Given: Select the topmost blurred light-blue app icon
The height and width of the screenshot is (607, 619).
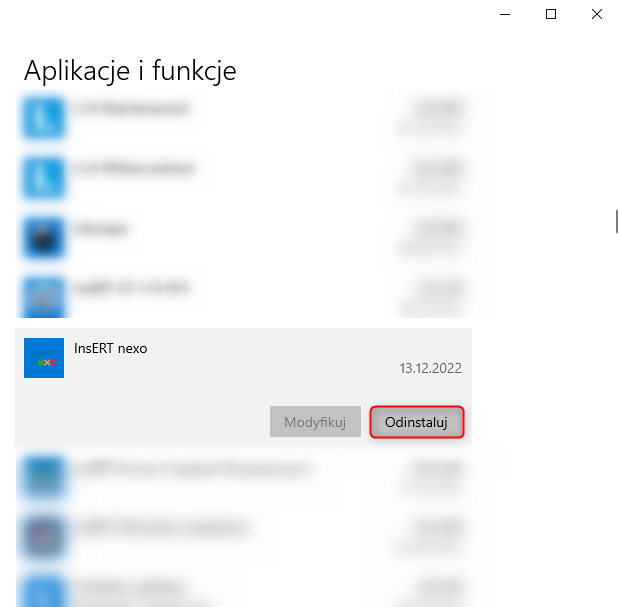Looking at the screenshot, I should pos(44,118).
